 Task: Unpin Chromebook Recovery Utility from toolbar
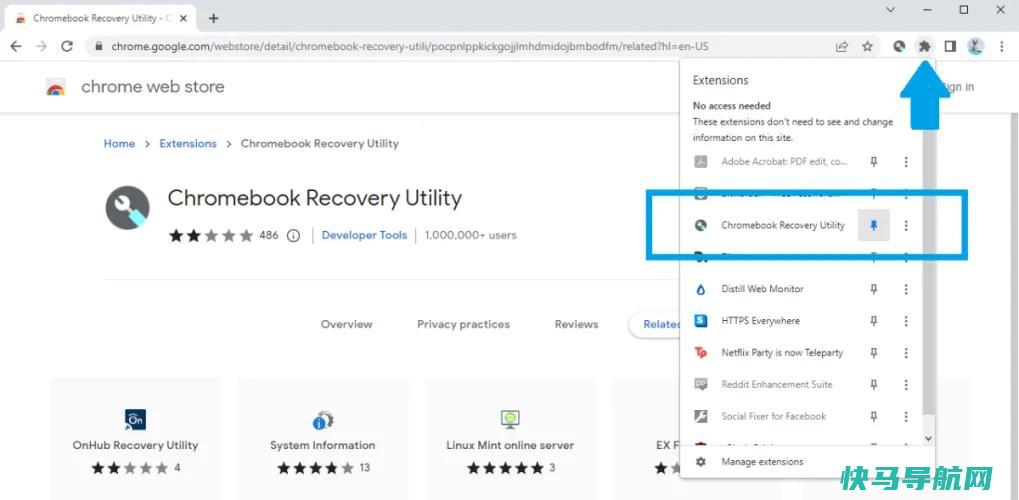tap(874, 226)
